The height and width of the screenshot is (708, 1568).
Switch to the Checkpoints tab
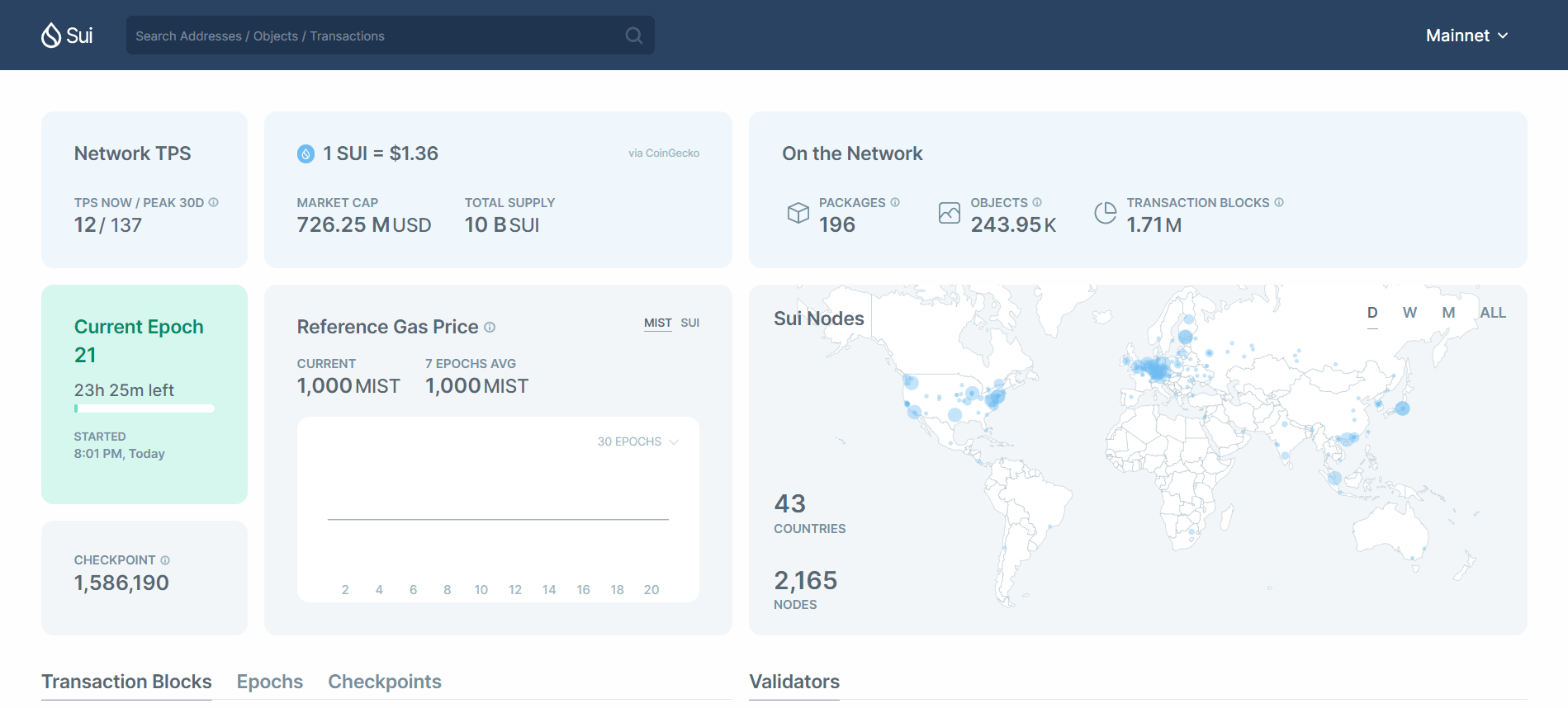click(x=385, y=682)
